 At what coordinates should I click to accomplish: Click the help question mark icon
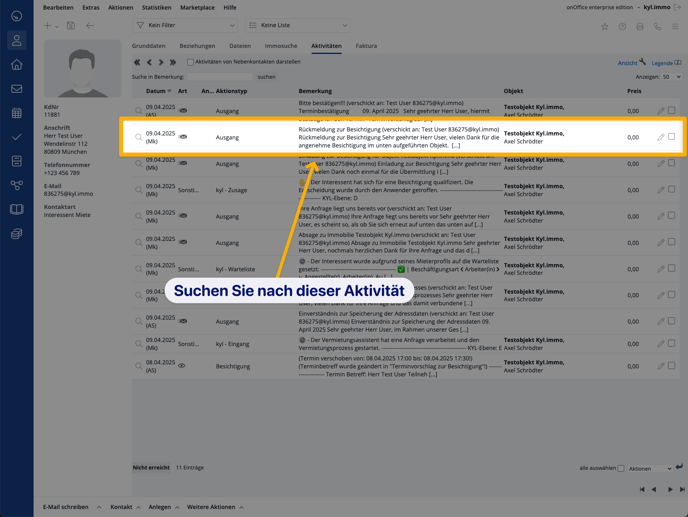pyautogui.click(x=622, y=27)
